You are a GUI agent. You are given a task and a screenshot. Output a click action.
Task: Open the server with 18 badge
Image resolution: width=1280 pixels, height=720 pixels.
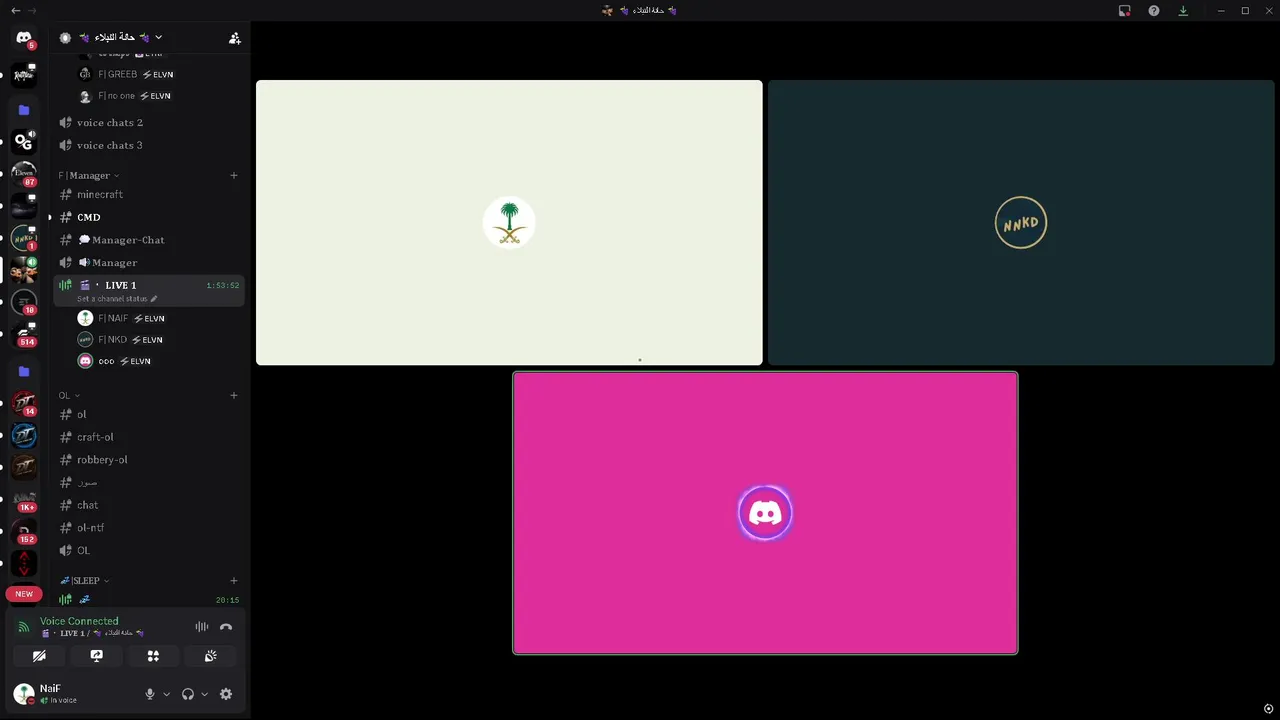(24, 302)
